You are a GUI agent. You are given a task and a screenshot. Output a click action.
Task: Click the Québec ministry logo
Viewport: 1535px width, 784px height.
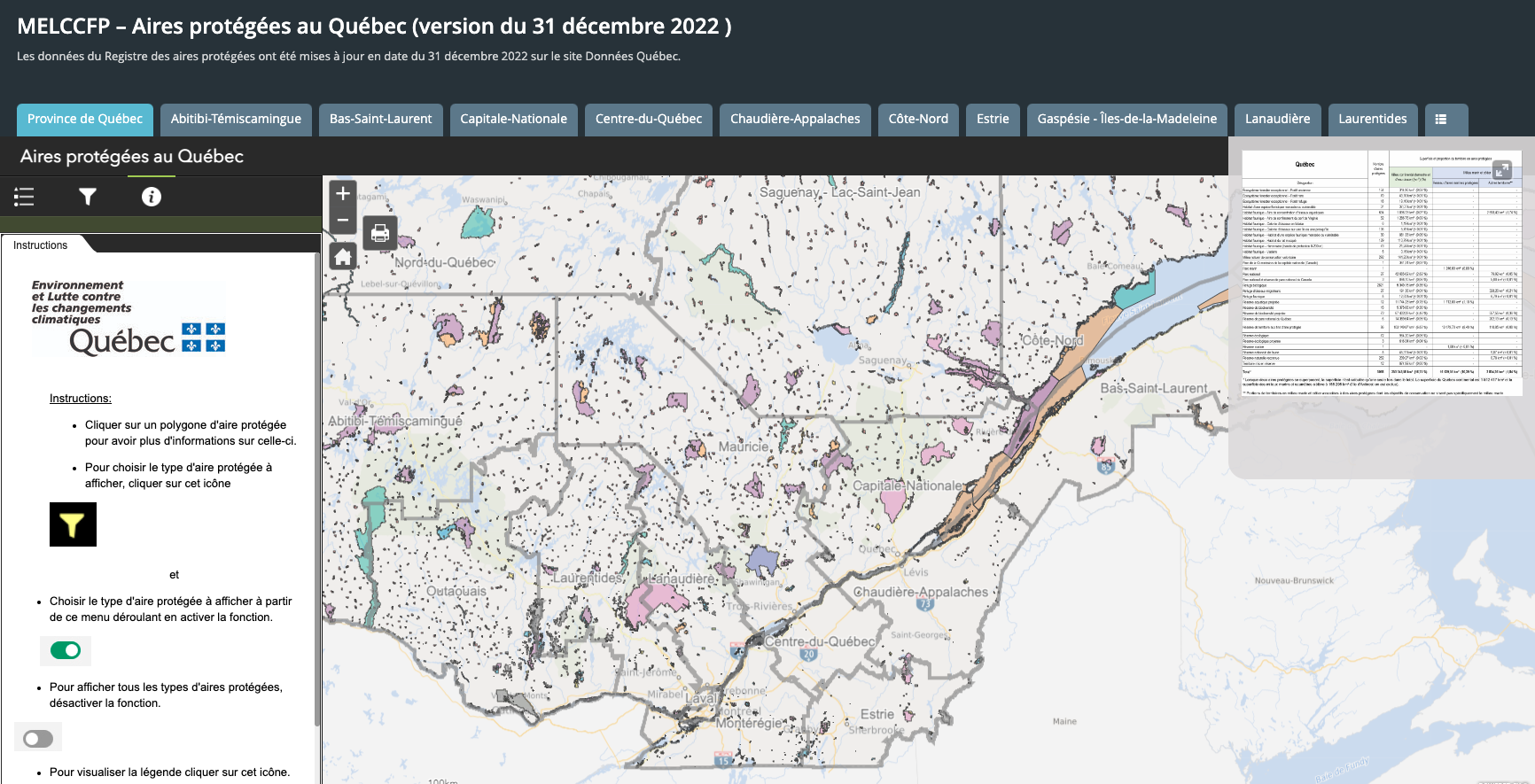click(x=129, y=318)
